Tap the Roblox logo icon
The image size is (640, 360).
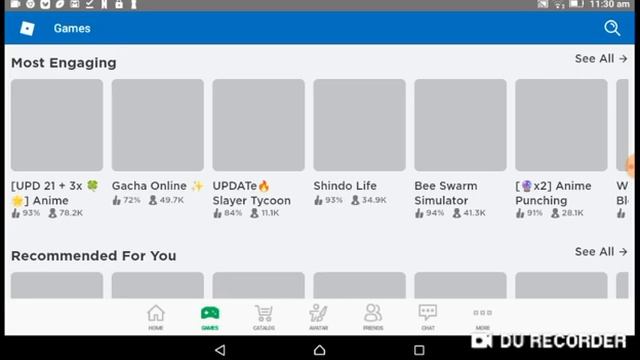point(27,28)
